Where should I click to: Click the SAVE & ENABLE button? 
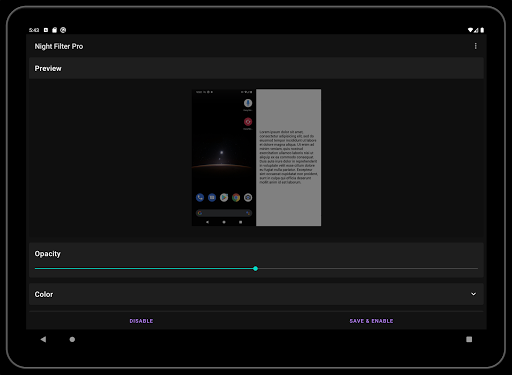point(371,321)
